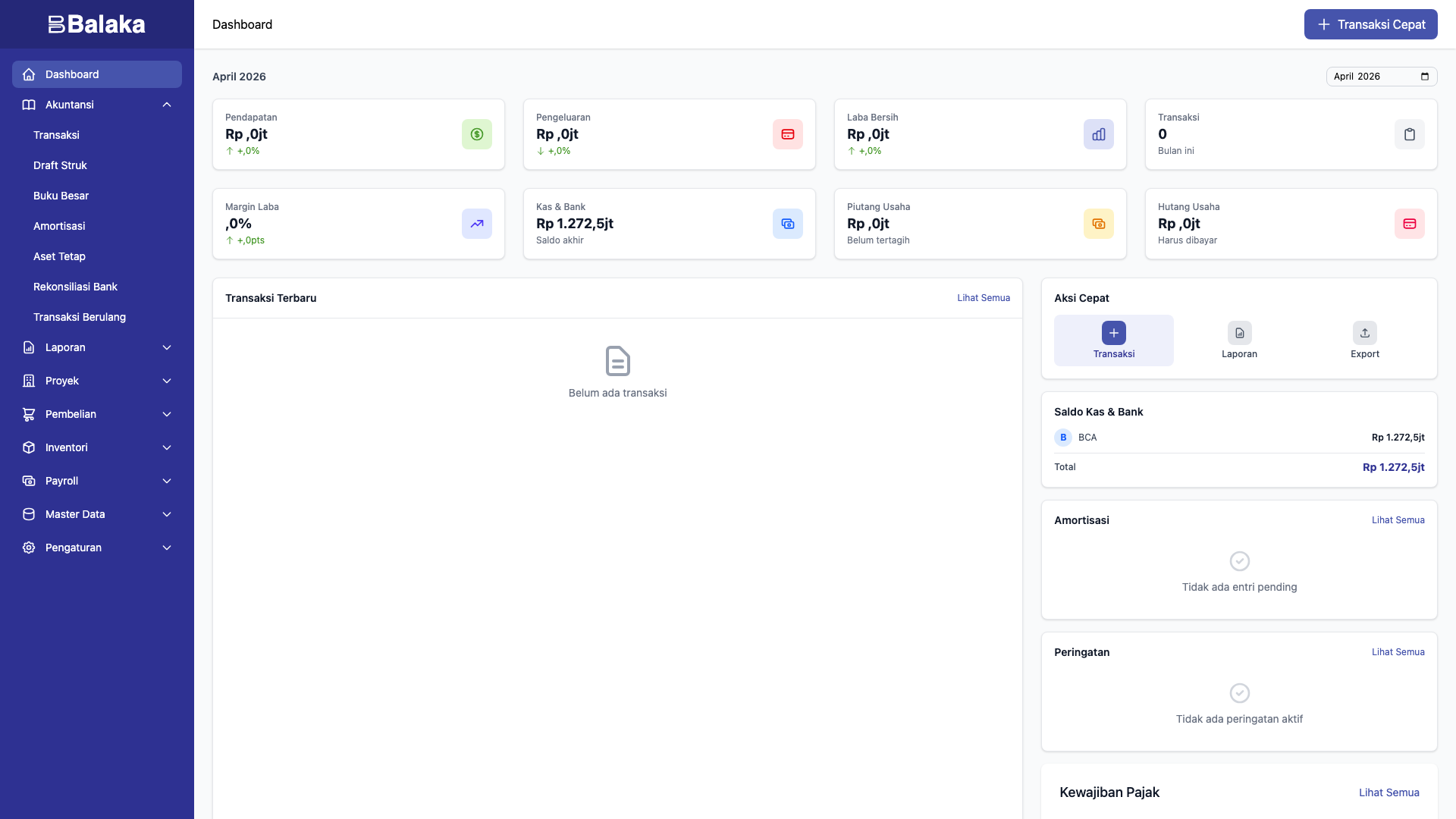Expand the Laporan sidebar section
This screenshot has height=819, width=1456.
pos(97,347)
